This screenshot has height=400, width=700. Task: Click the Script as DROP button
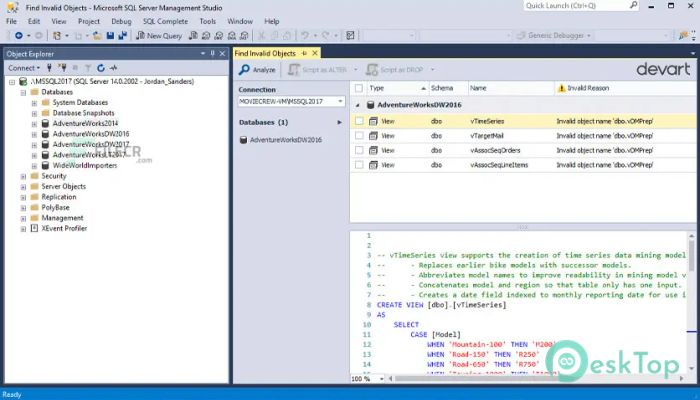pyautogui.click(x=394, y=70)
